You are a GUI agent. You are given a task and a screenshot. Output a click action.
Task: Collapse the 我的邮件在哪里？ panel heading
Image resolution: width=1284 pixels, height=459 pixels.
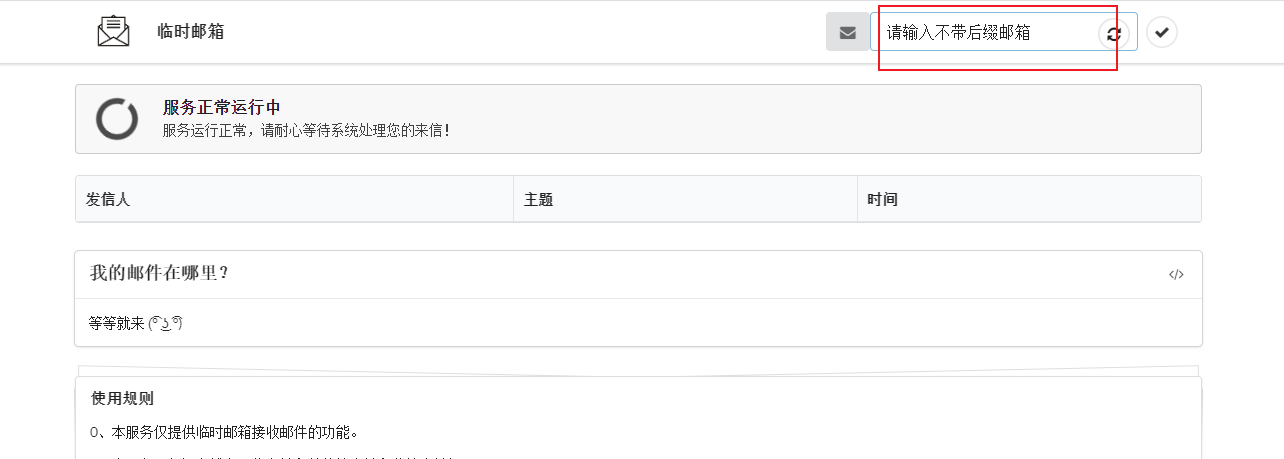(159, 273)
